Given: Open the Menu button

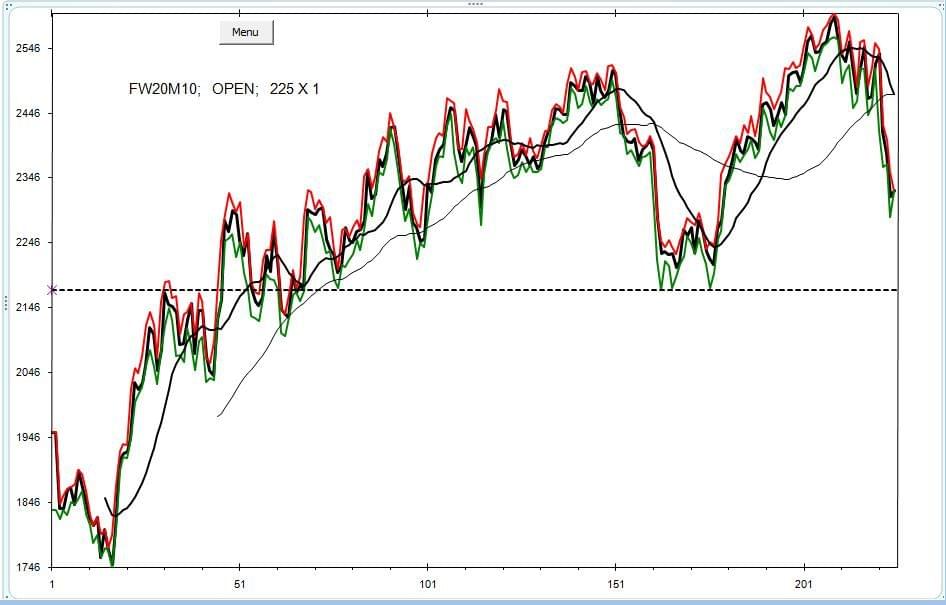Looking at the screenshot, I should 246,33.
